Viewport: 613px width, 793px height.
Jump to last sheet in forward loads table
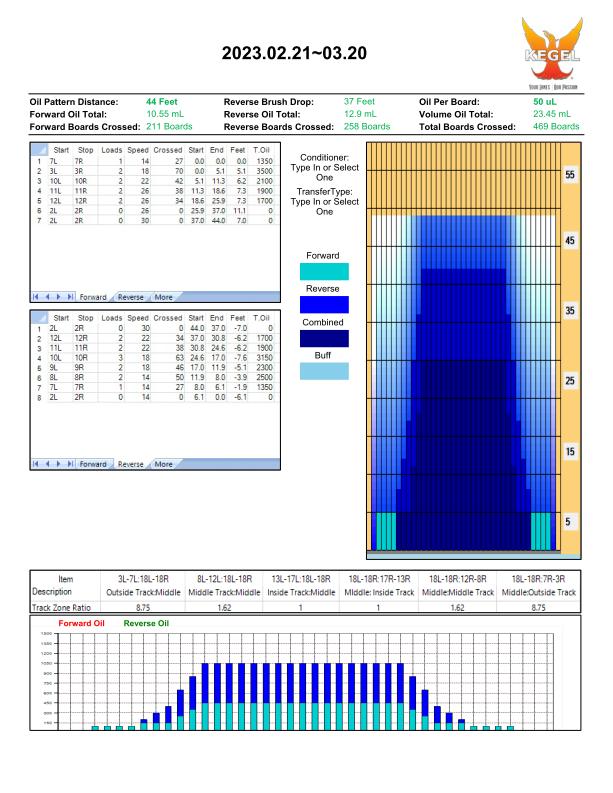coord(70,297)
